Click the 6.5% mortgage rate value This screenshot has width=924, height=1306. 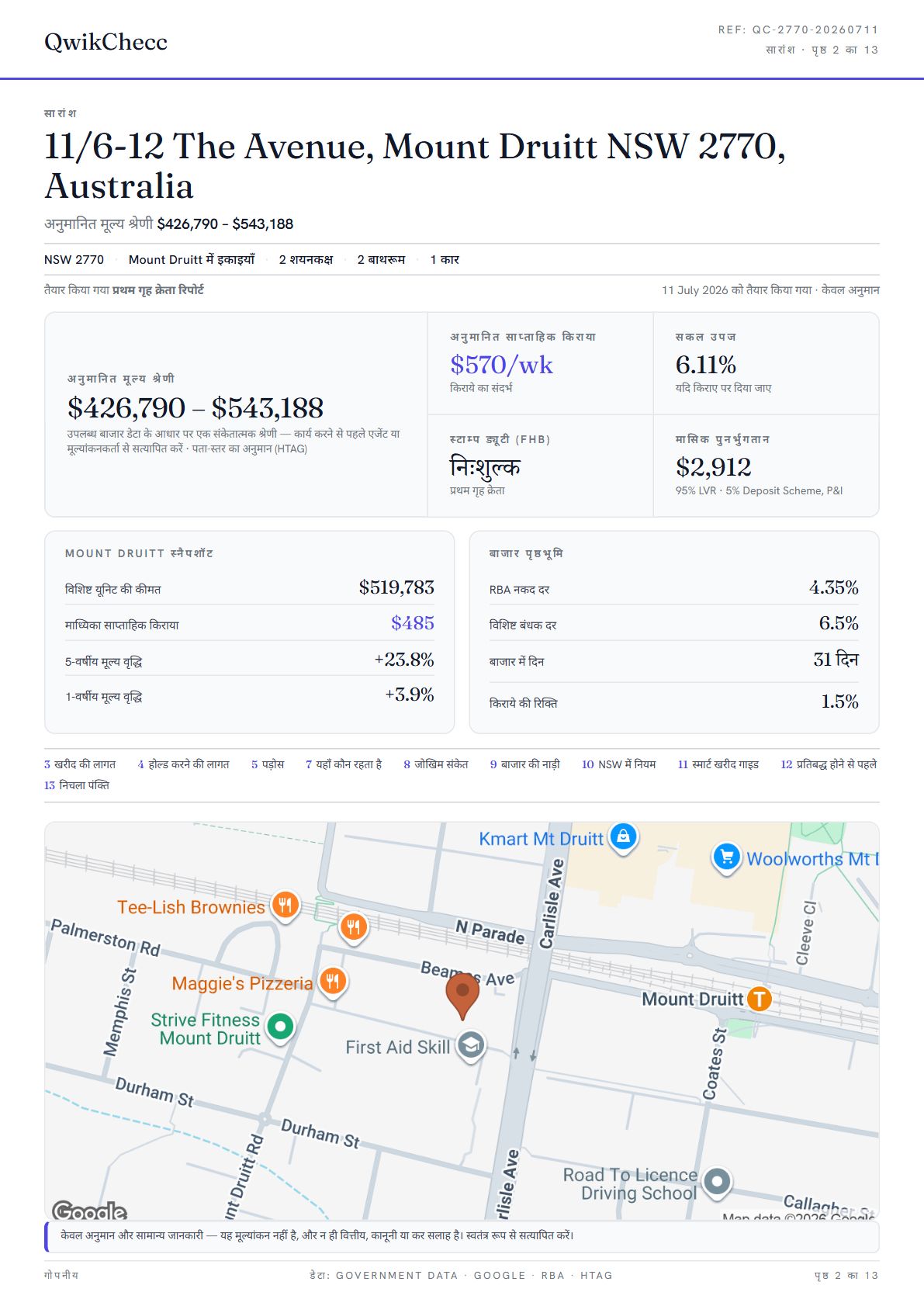point(839,623)
